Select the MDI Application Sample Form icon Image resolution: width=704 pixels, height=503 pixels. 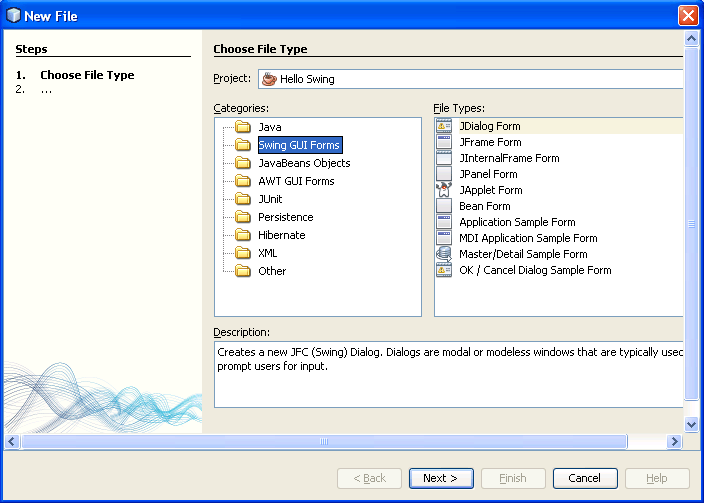444,238
